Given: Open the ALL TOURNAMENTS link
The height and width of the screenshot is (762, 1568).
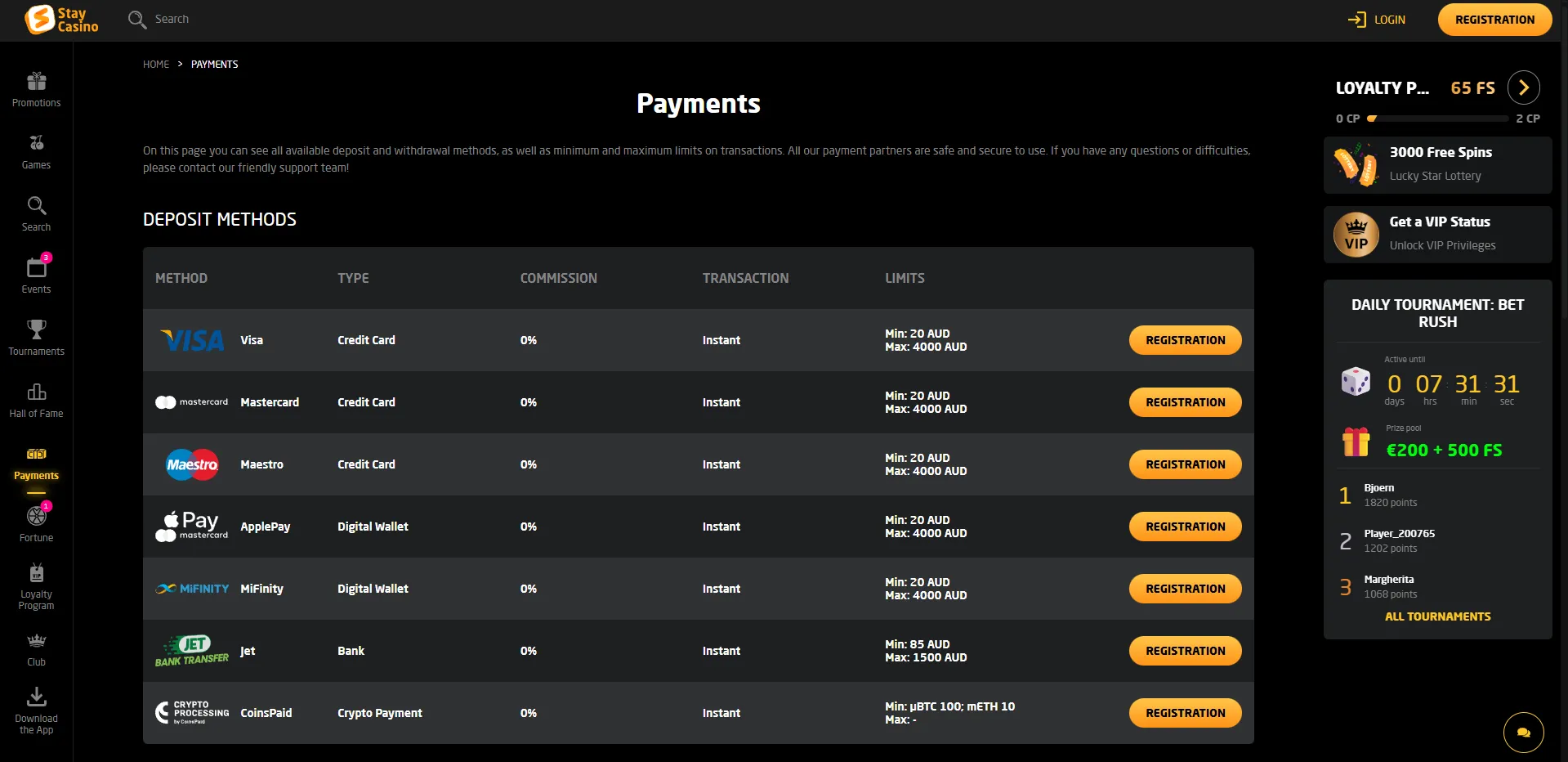Looking at the screenshot, I should tap(1437, 616).
